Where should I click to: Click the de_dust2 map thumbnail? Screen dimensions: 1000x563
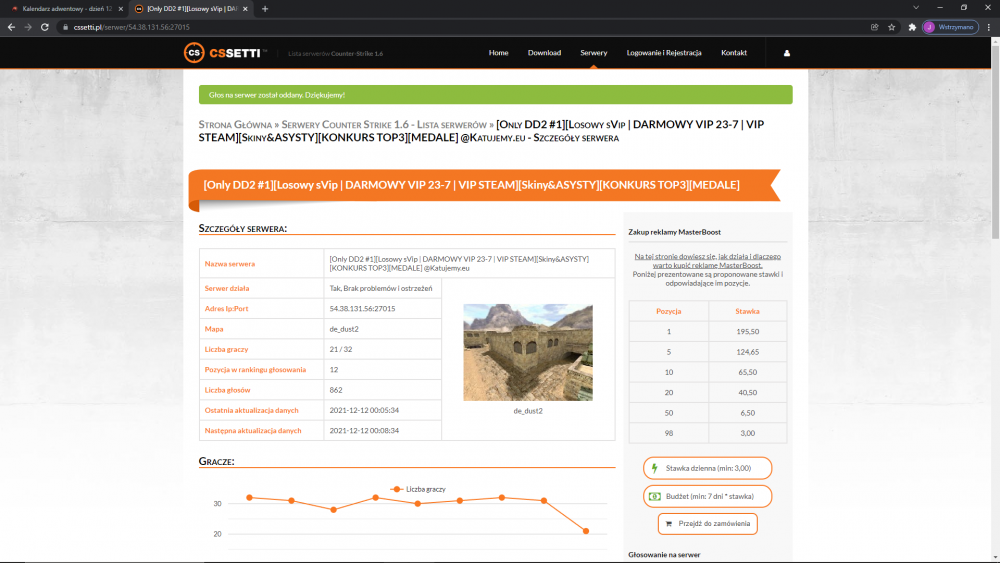(527, 352)
